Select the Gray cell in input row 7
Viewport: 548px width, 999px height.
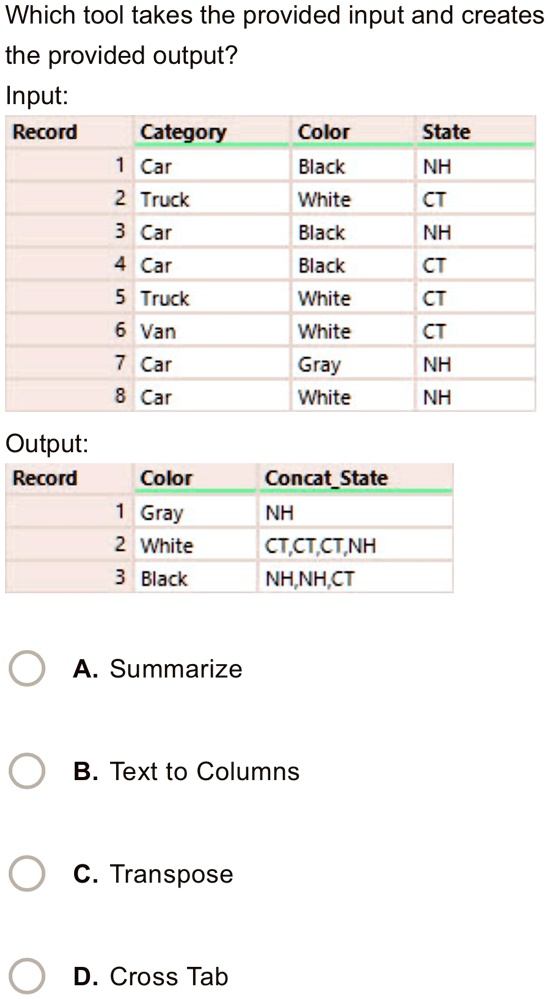[x=353, y=364]
